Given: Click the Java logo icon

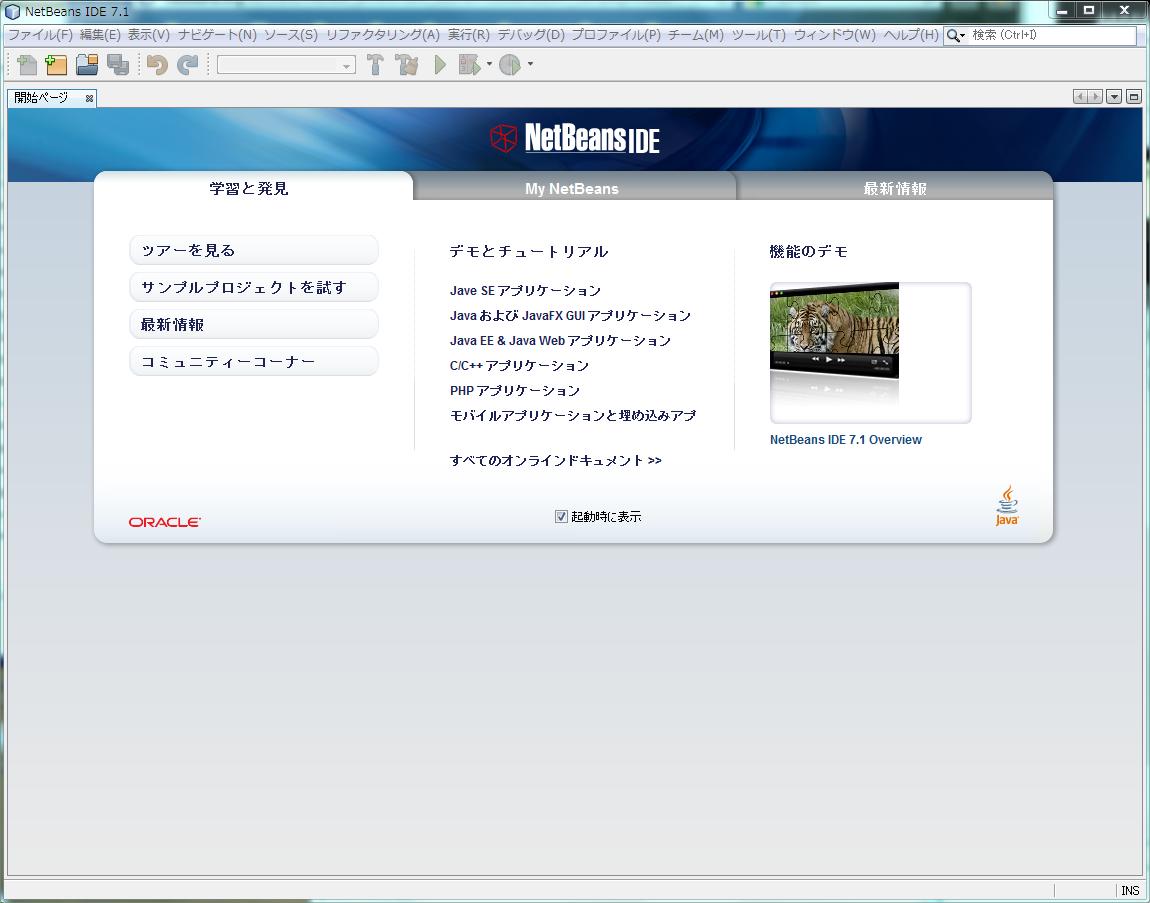Looking at the screenshot, I should 1007,505.
